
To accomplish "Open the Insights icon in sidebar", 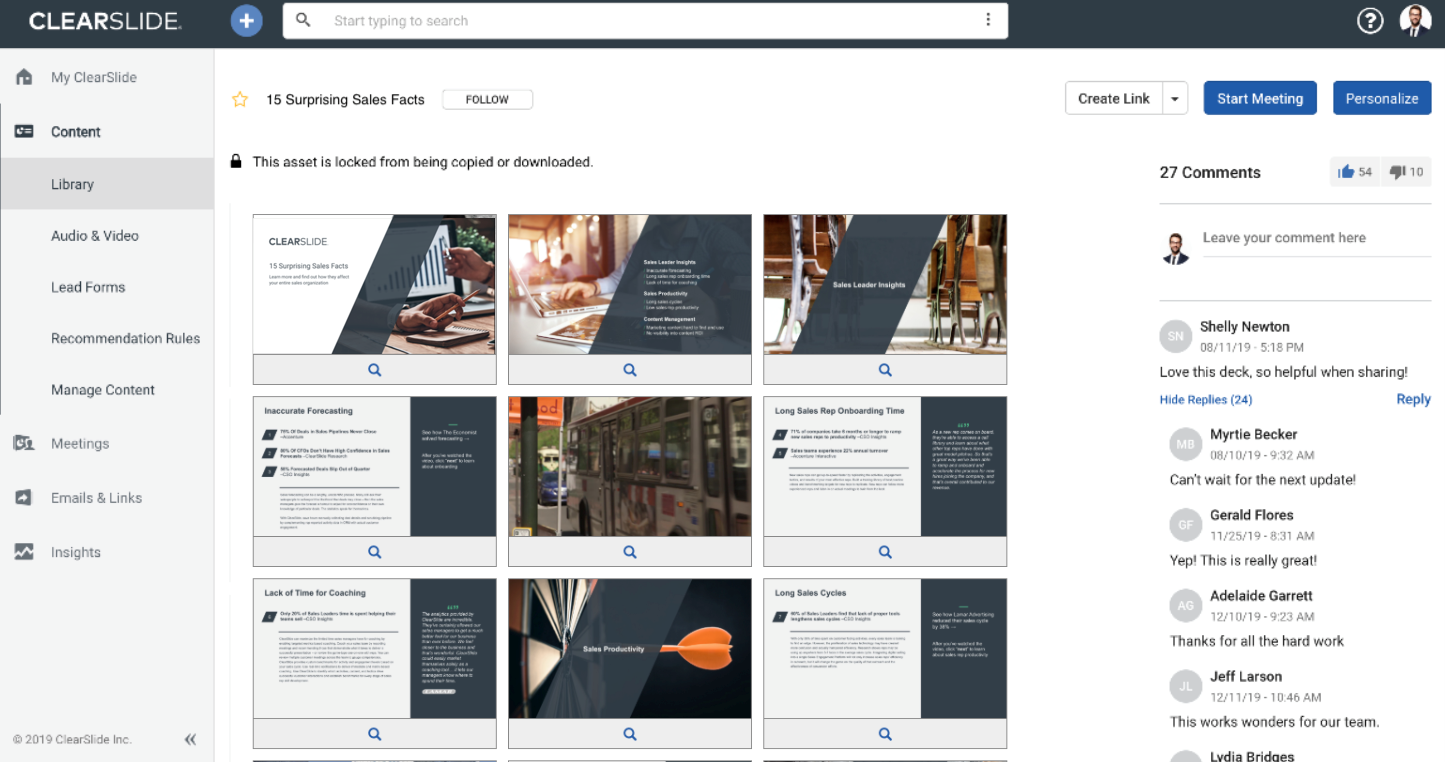I will 24,551.
